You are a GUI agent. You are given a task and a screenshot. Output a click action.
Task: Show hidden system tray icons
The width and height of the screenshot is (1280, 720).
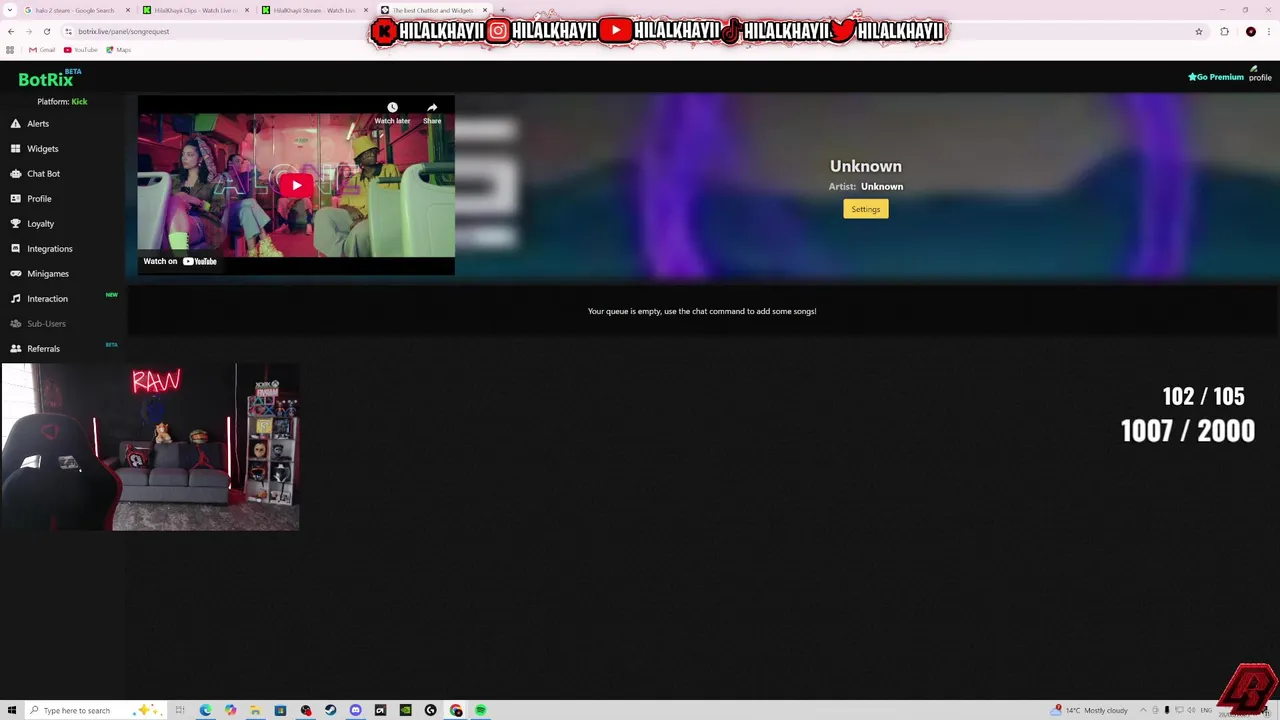pos(1143,710)
